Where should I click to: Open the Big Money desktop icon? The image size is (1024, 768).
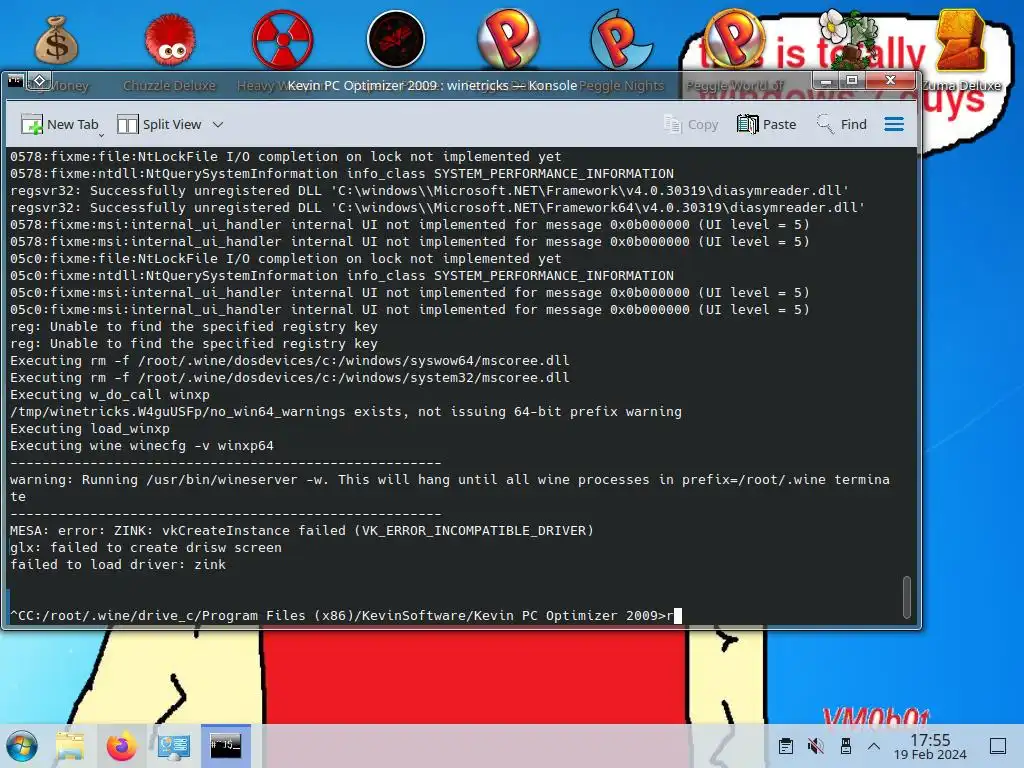(x=56, y=52)
